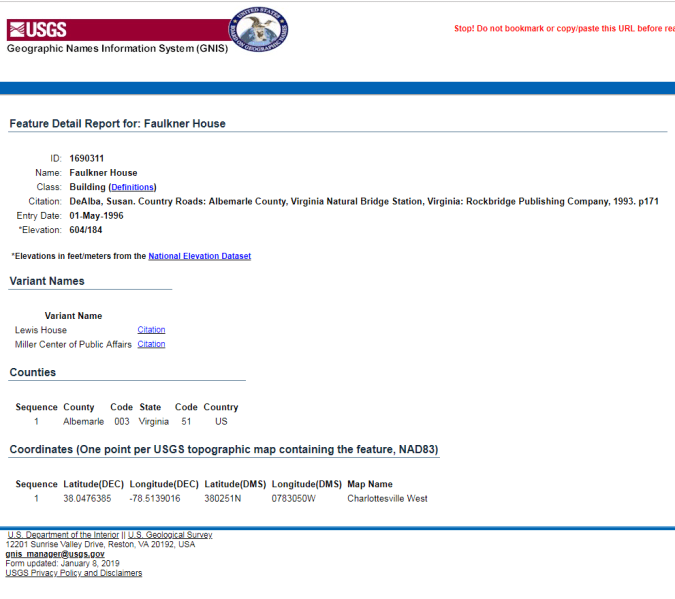
Task: View the Citation for Lewis House
Action: pos(151,330)
